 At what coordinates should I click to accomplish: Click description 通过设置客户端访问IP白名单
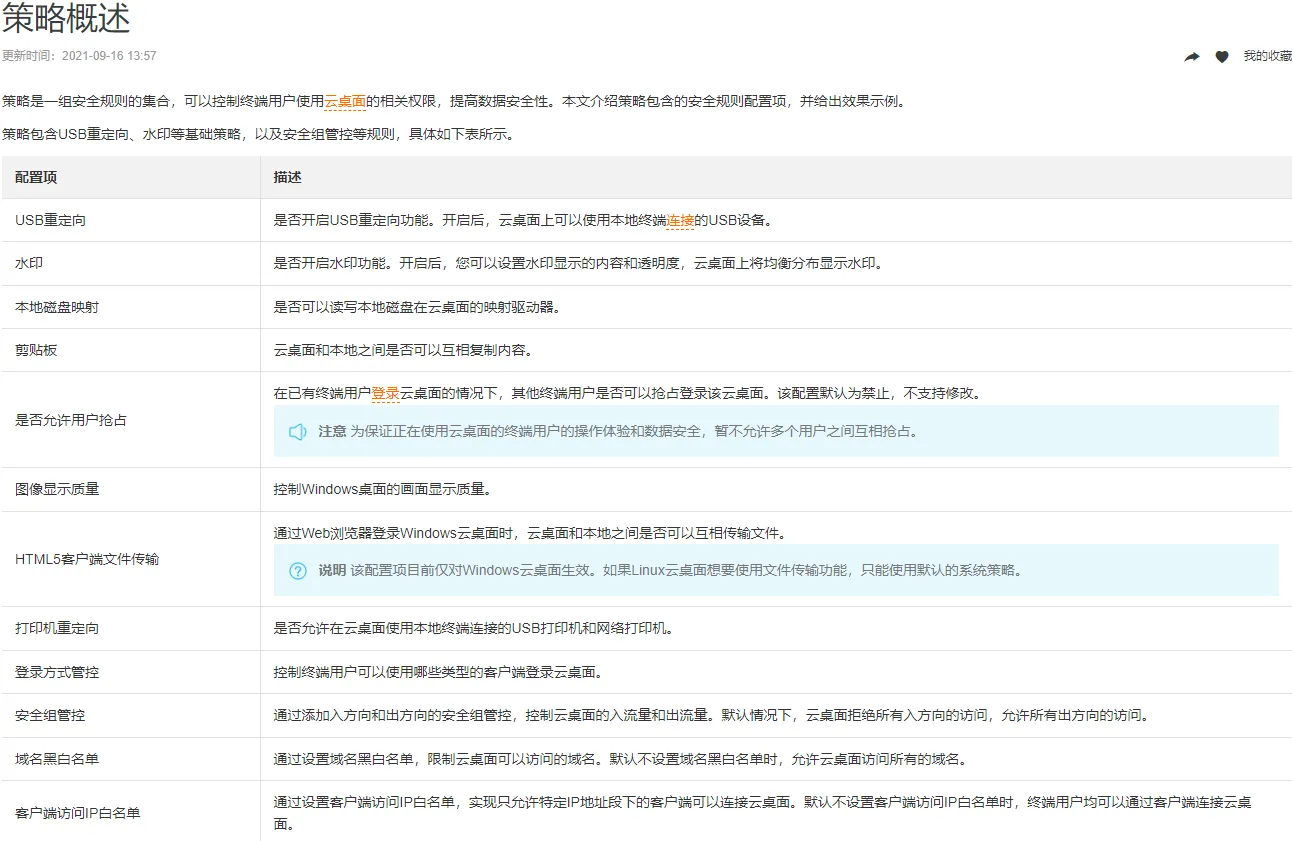click(x=763, y=812)
